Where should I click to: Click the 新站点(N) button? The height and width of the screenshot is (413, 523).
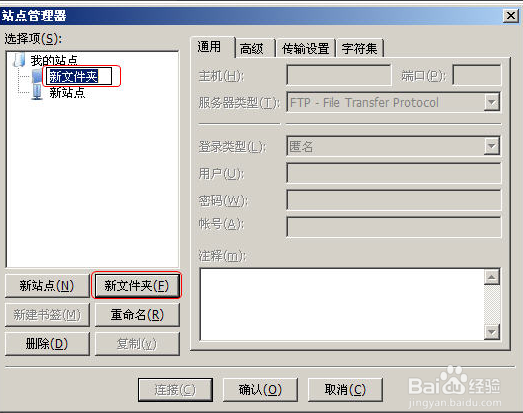(x=47, y=286)
